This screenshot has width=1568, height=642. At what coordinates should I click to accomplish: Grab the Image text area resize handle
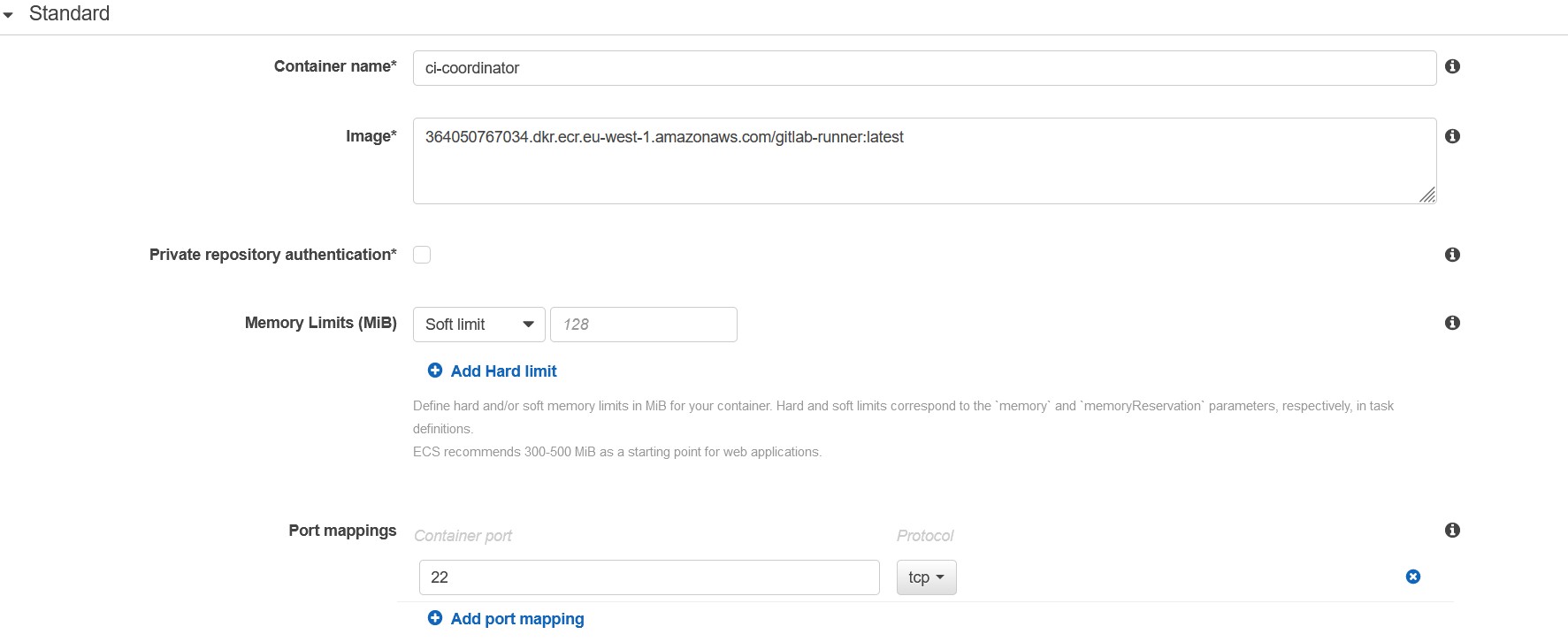pyautogui.click(x=1427, y=195)
